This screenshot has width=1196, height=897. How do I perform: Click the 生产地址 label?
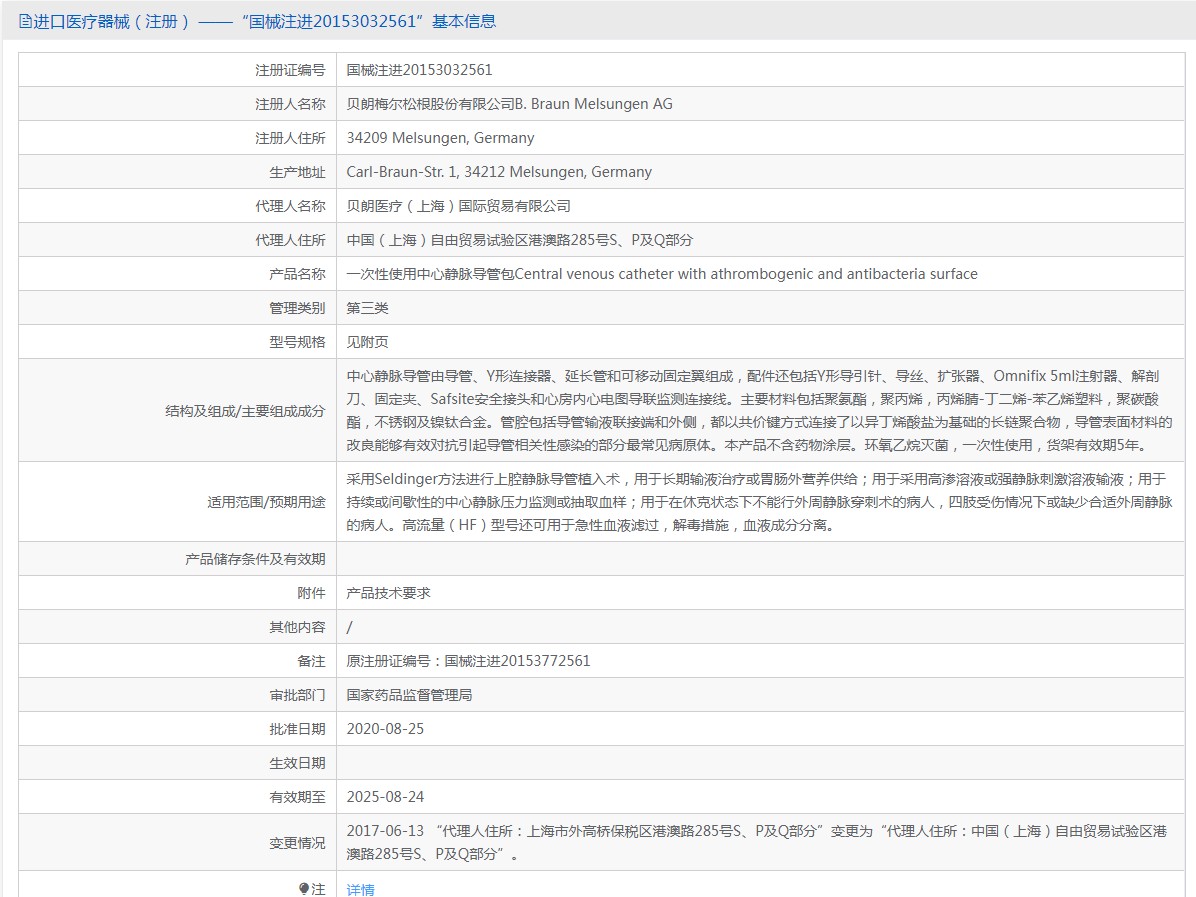click(x=297, y=172)
